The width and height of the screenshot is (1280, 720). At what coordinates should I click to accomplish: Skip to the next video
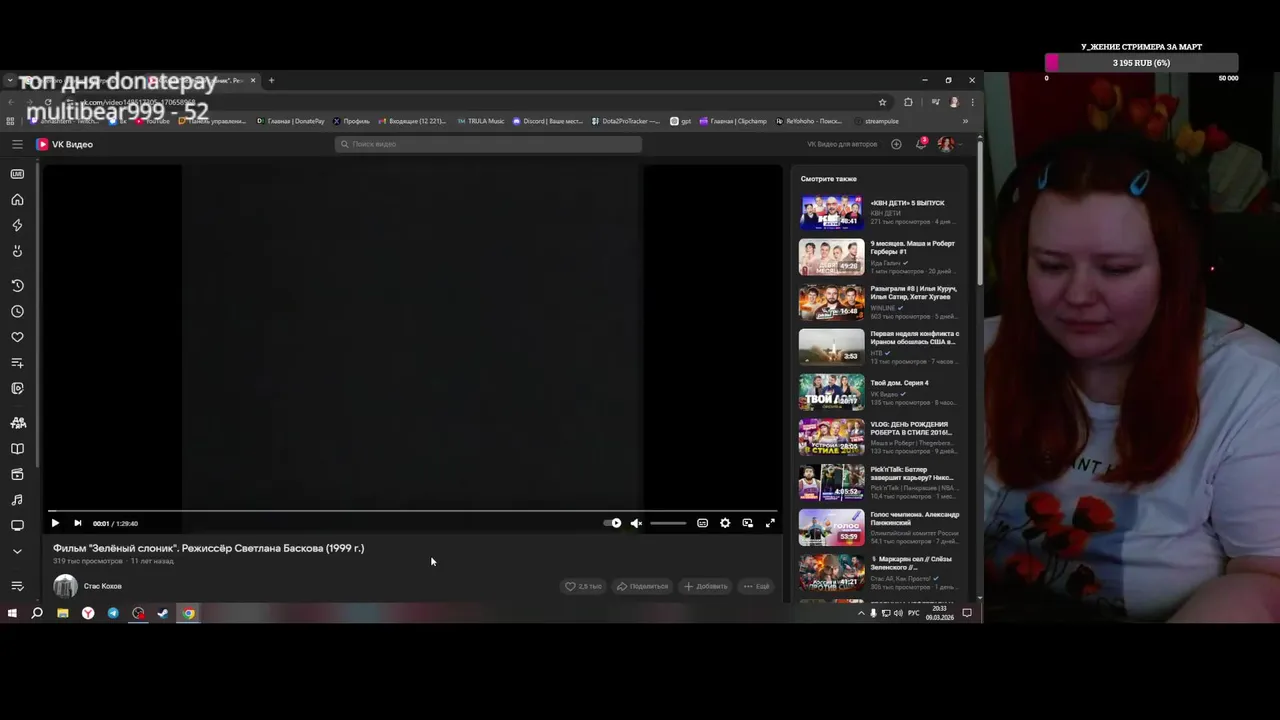click(77, 523)
